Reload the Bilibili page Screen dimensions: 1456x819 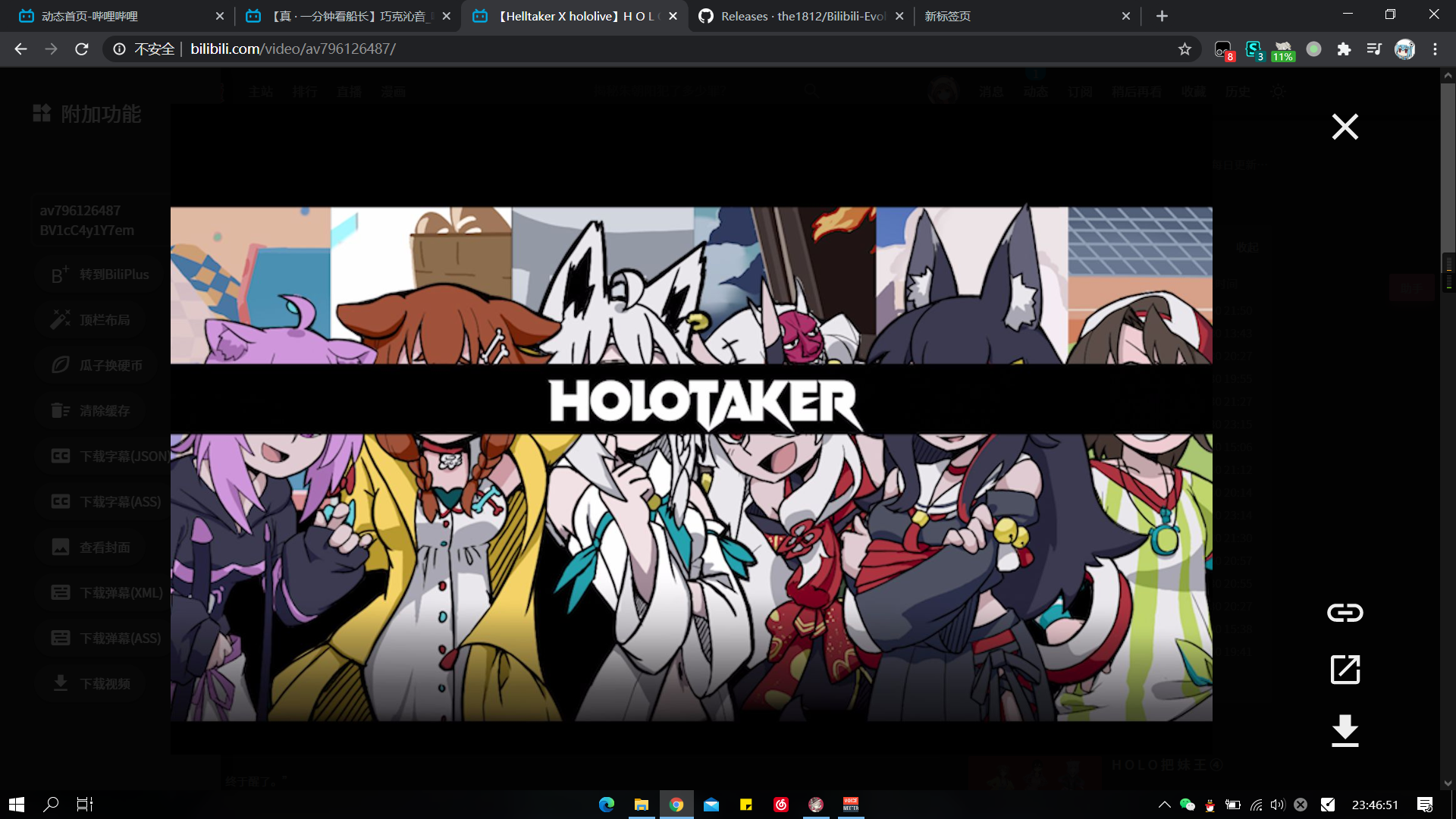click(x=82, y=49)
